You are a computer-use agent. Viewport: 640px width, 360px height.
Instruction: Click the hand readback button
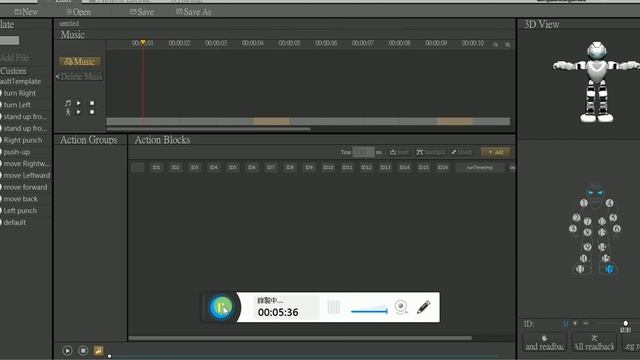[x=544, y=342]
